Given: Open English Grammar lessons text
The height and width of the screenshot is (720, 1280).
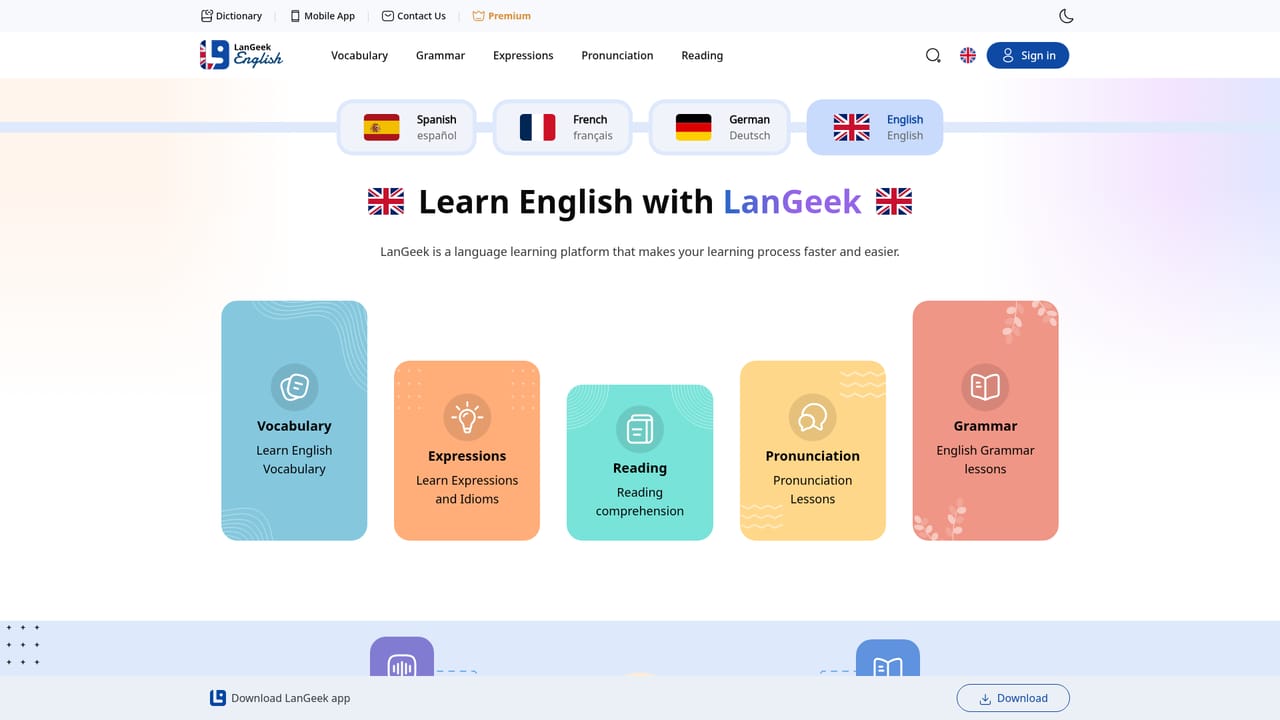Looking at the screenshot, I should [986, 460].
